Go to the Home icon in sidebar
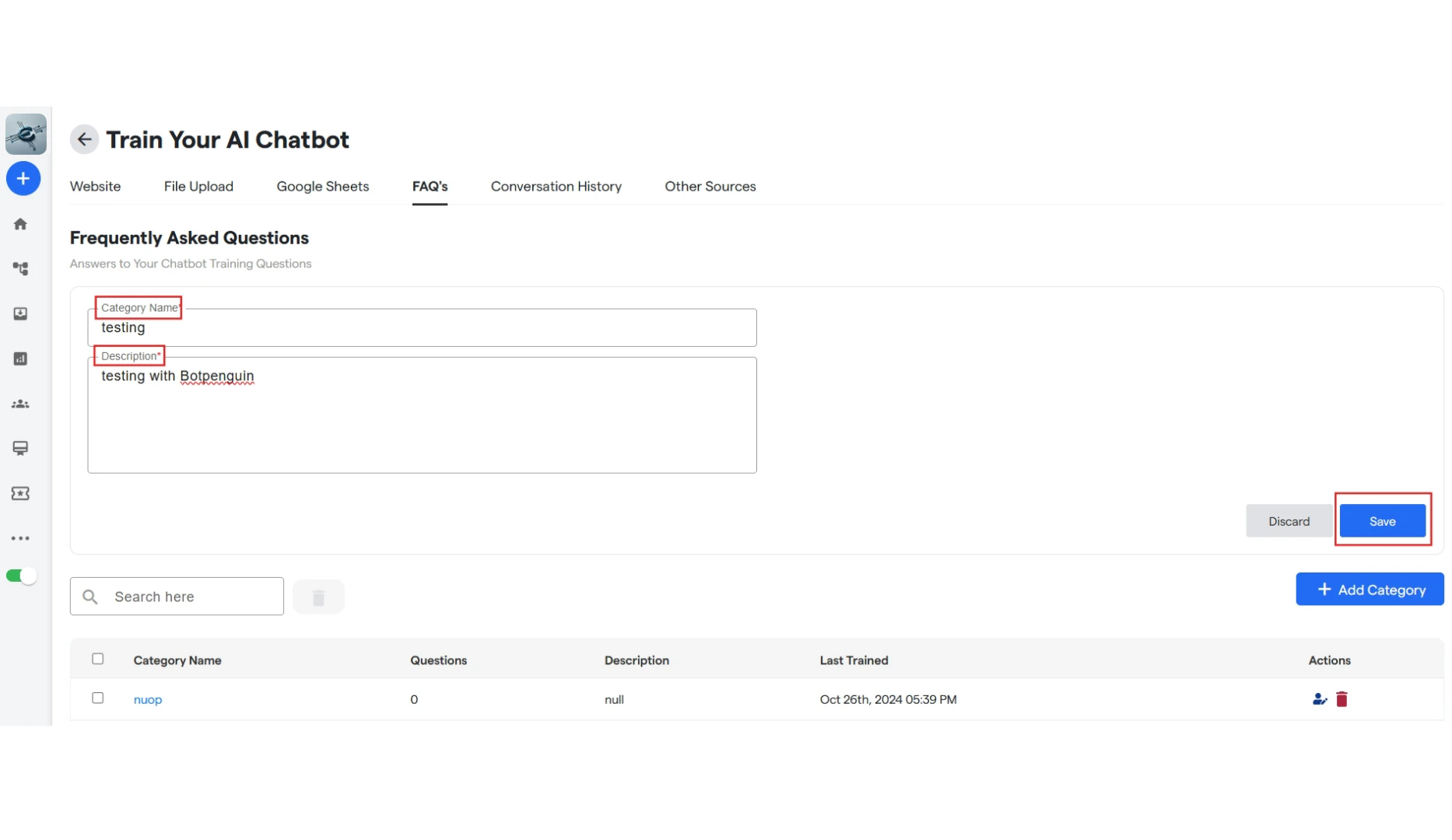The image size is (1452, 840). point(21,224)
